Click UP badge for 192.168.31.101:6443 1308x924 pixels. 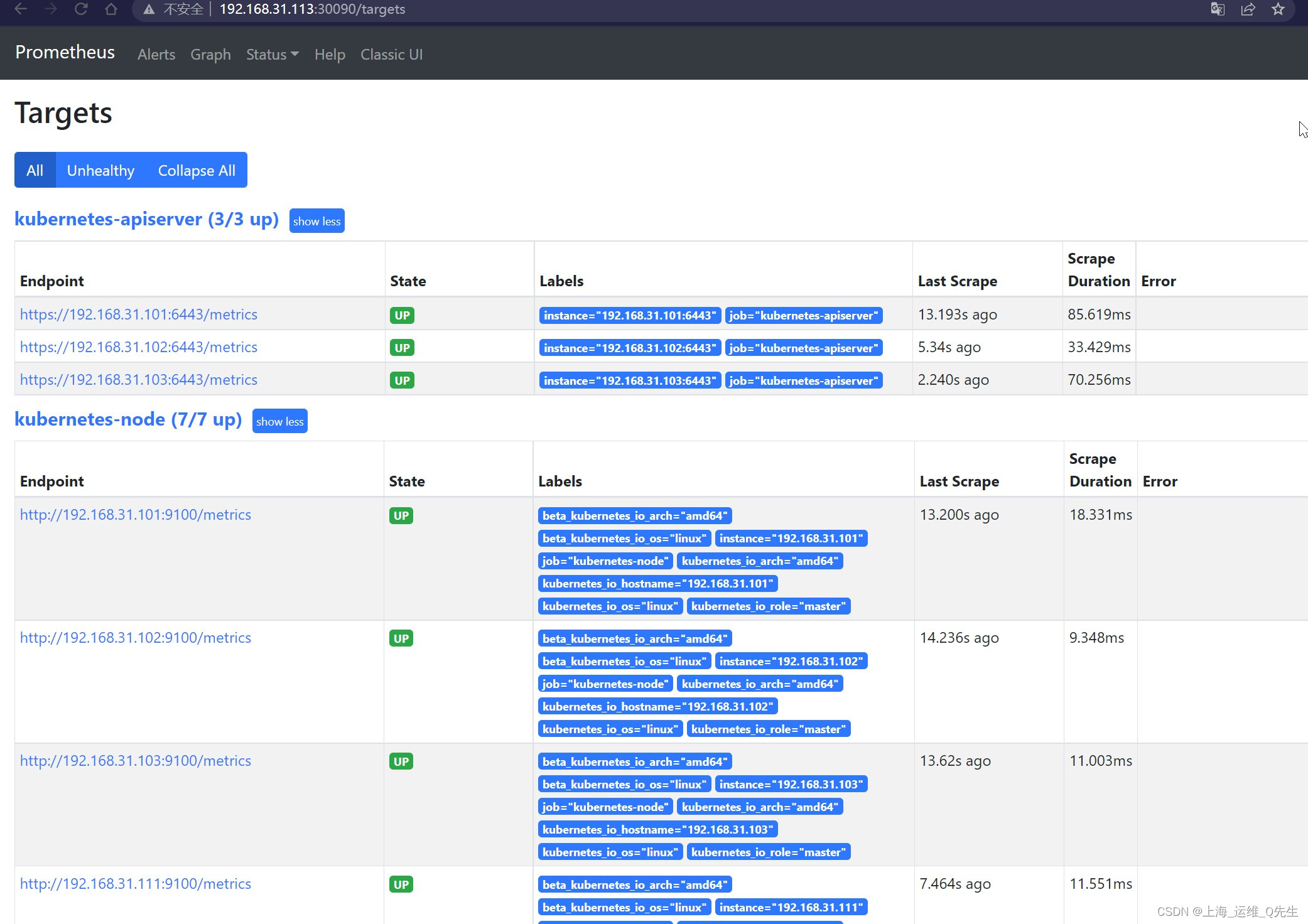click(x=403, y=315)
